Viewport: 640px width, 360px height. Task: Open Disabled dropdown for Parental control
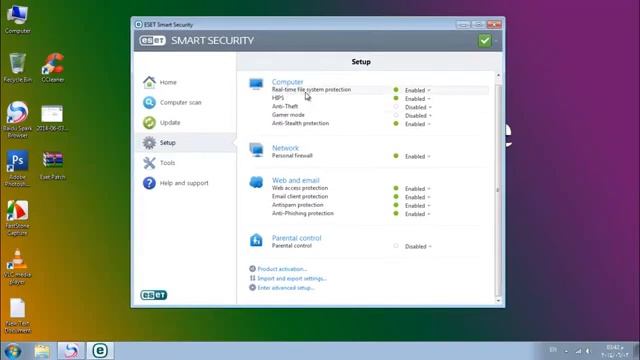pos(418,247)
